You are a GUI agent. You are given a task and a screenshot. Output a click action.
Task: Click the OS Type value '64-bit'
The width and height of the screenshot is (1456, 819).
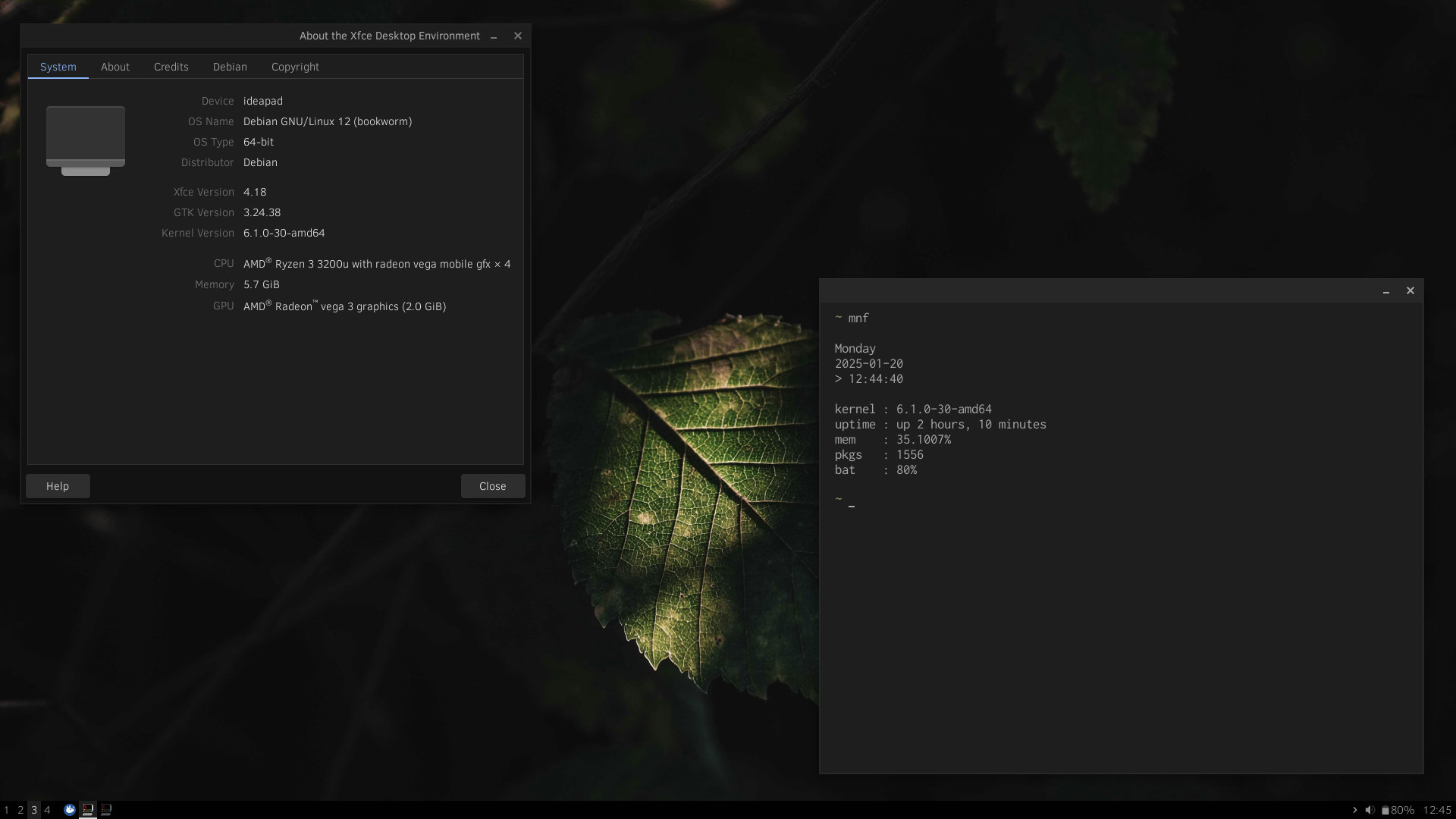coord(259,142)
